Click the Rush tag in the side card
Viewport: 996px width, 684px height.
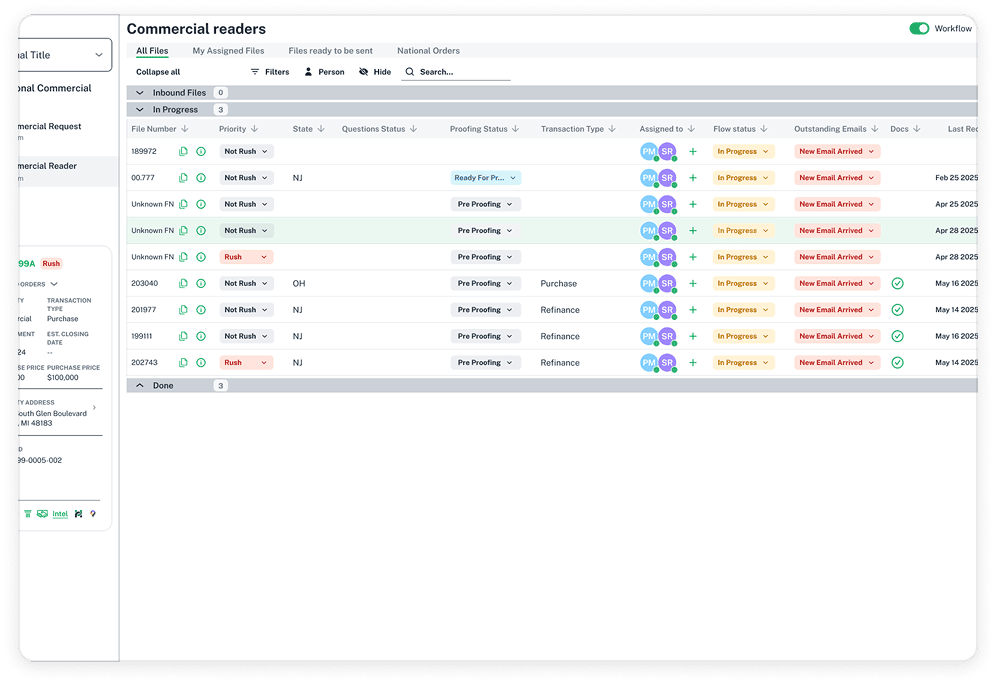[51, 264]
